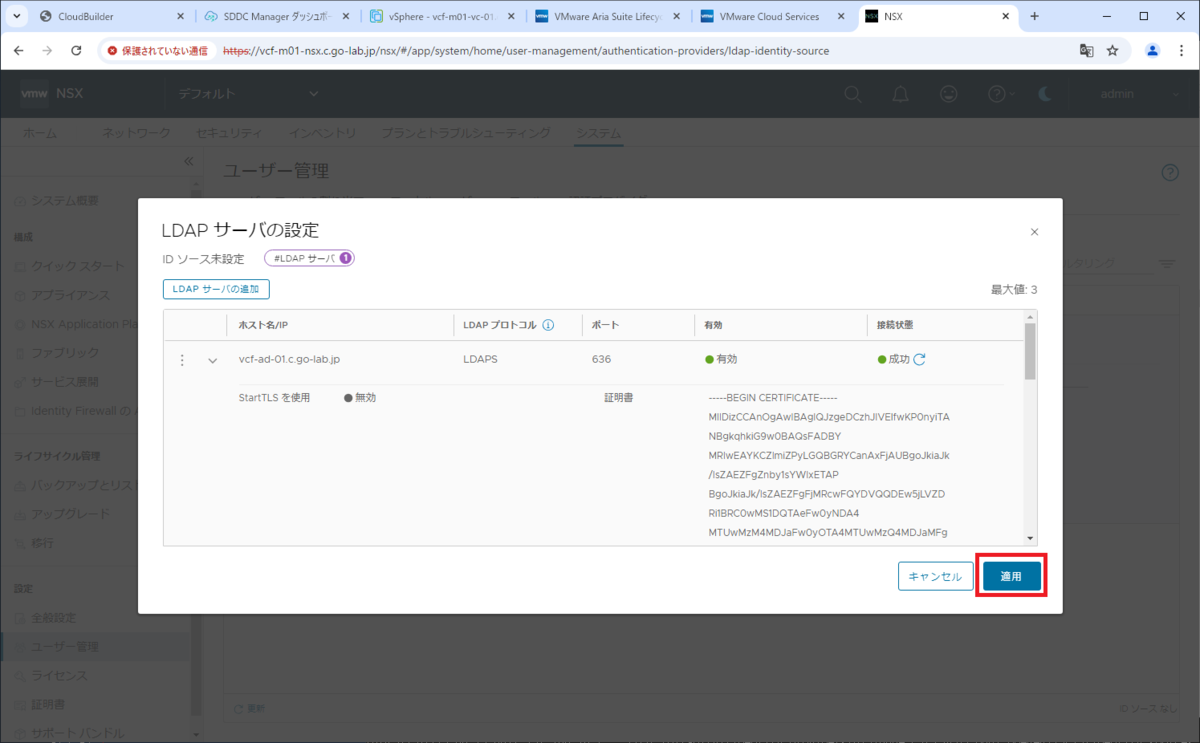The image size is (1200, 743).
Task: Open the デフォルト project dropdown
Action: tap(249, 93)
